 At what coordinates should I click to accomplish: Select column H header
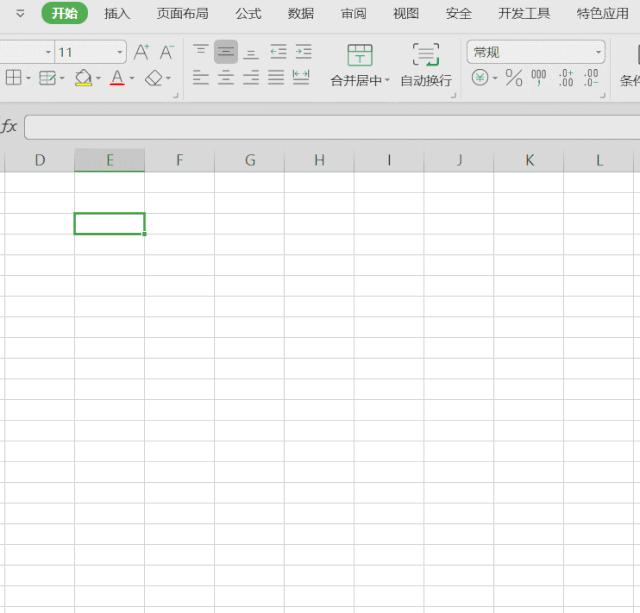(320, 160)
